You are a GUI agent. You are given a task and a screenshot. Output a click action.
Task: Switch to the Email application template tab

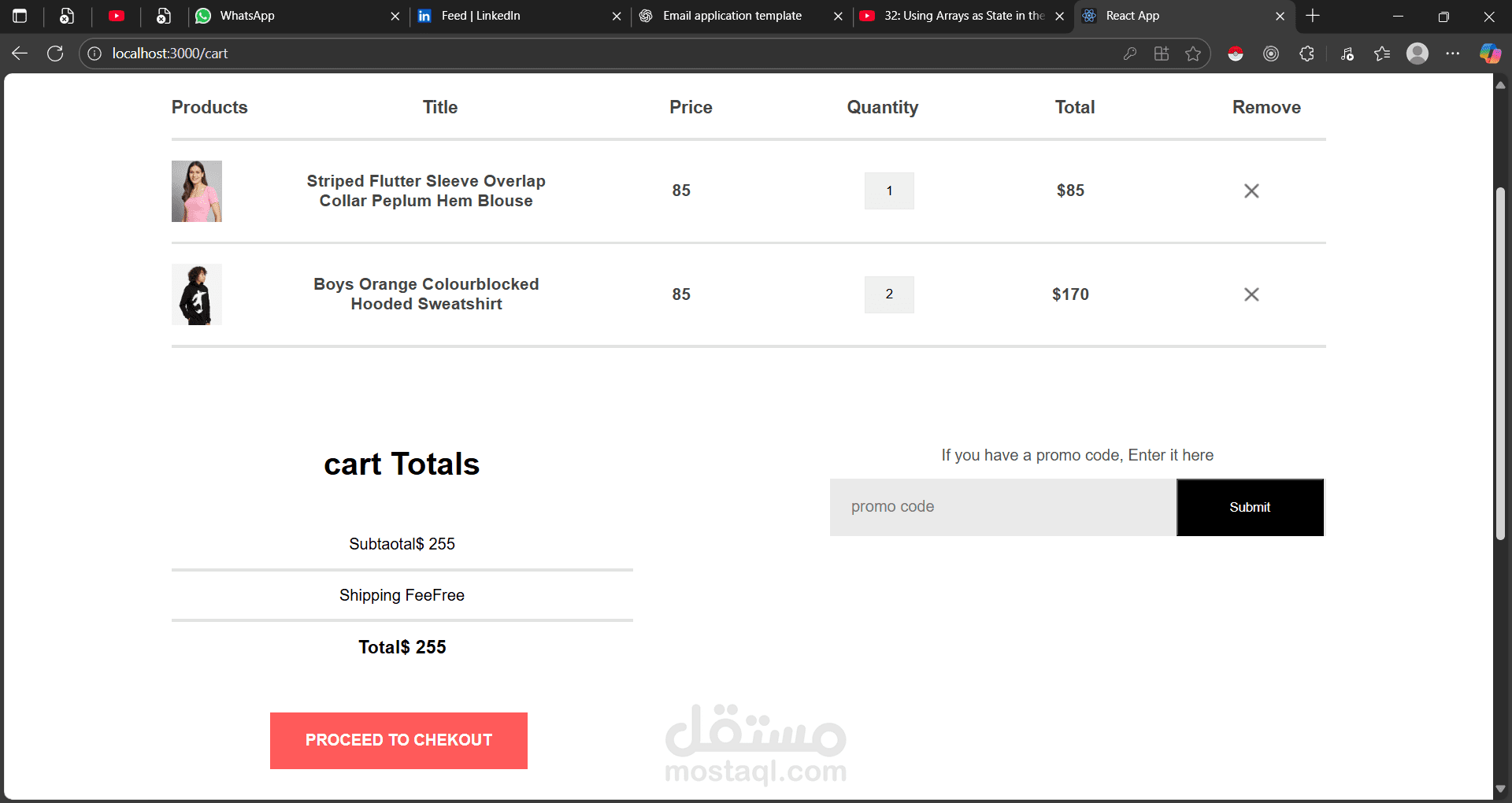tap(741, 16)
